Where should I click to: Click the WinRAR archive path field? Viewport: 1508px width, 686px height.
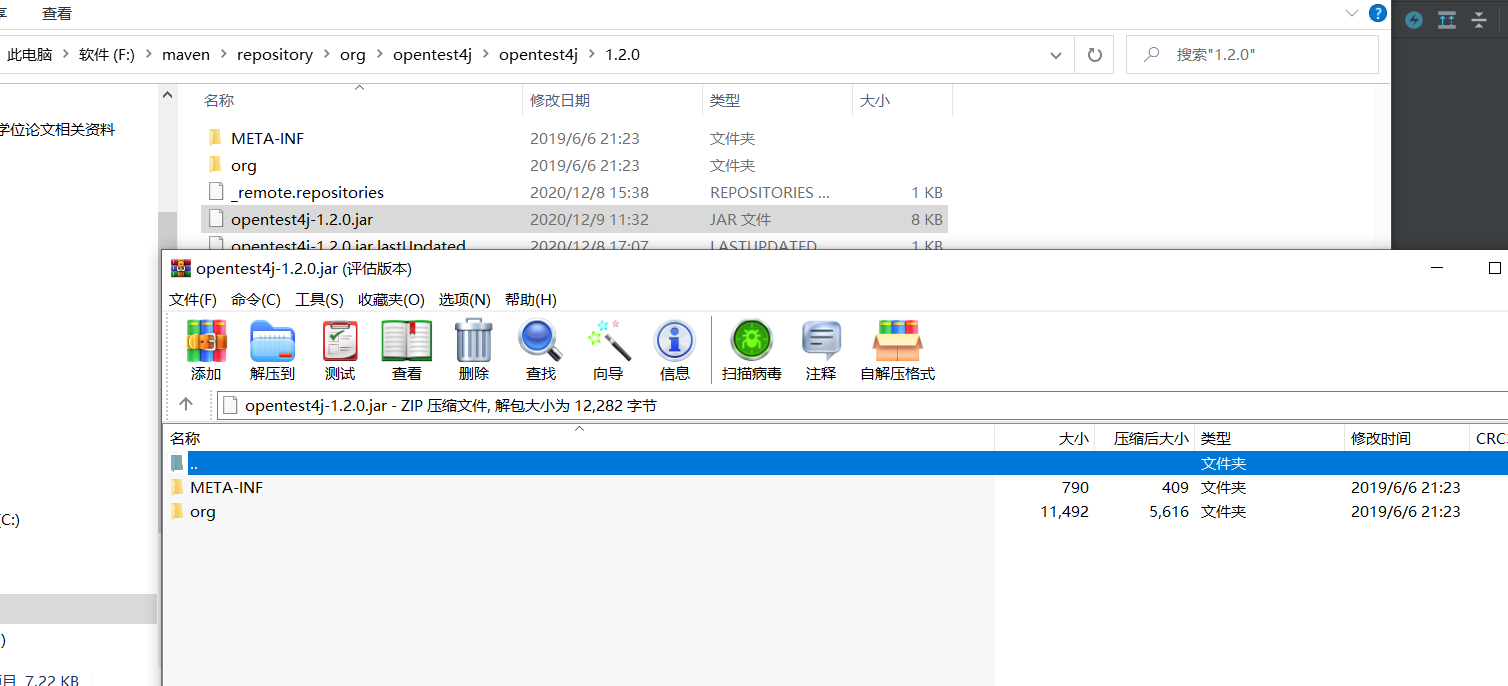862,405
